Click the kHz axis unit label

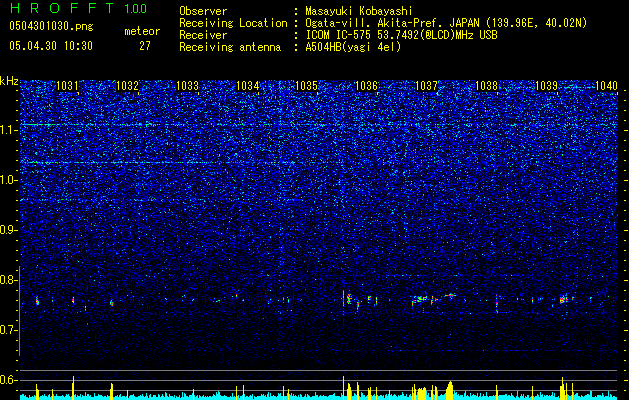click(x=9, y=81)
